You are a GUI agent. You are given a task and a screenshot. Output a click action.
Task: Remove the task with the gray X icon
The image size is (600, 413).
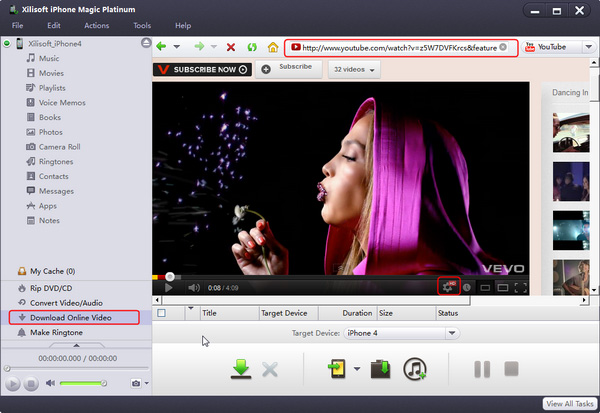point(270,369)
